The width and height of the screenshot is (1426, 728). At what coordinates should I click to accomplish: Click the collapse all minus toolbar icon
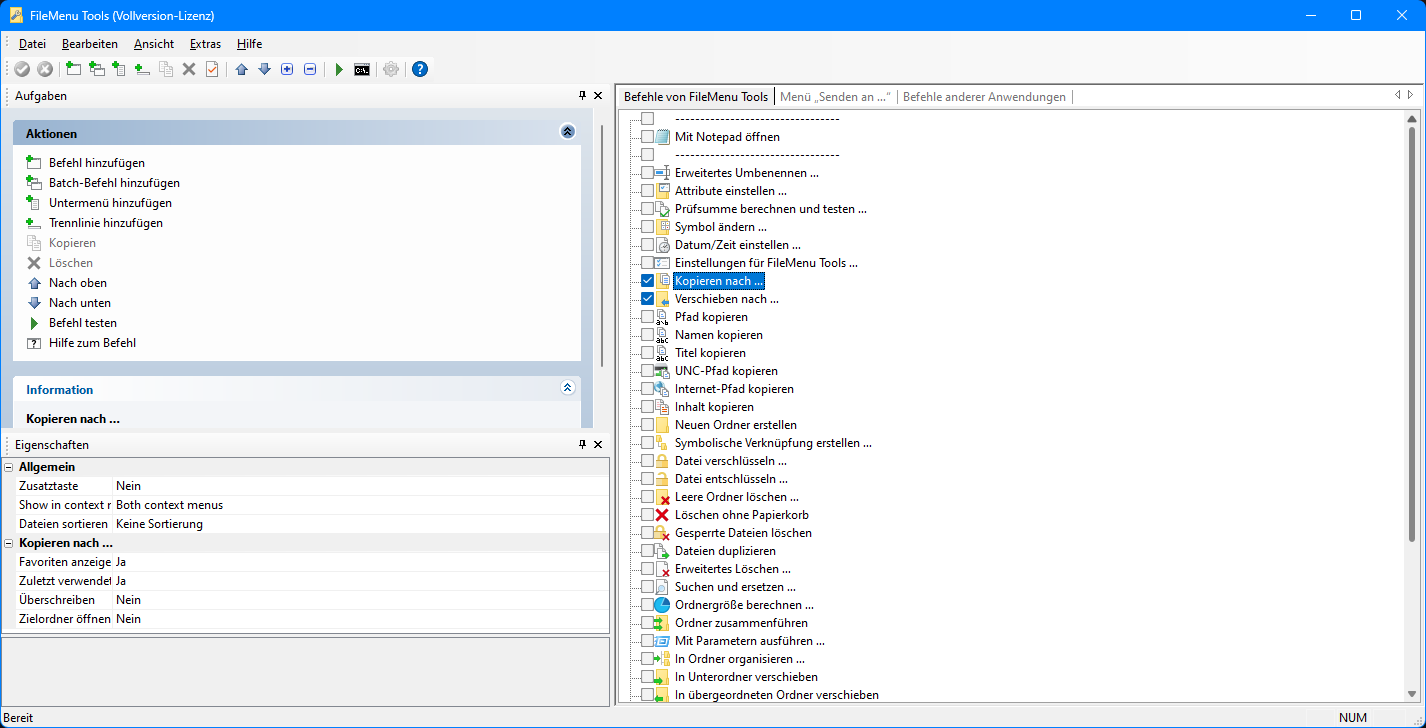click(310, 69)
